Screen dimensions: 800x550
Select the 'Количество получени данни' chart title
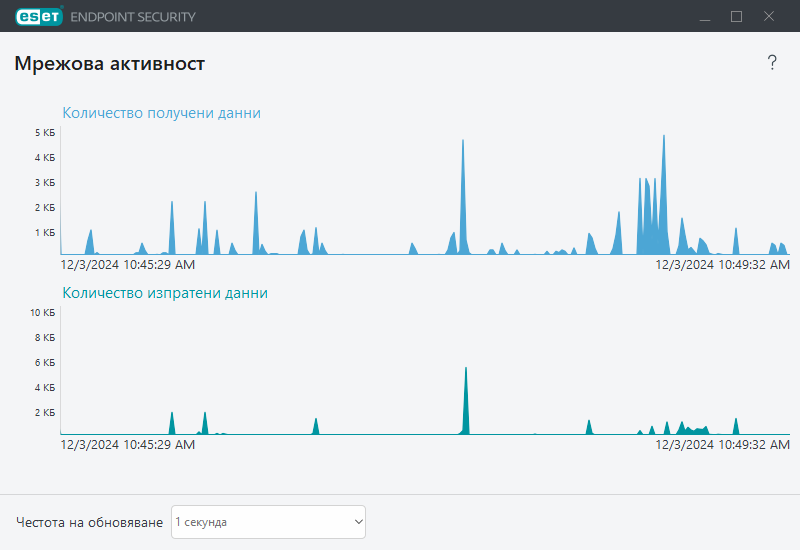[x=161, y=113]
